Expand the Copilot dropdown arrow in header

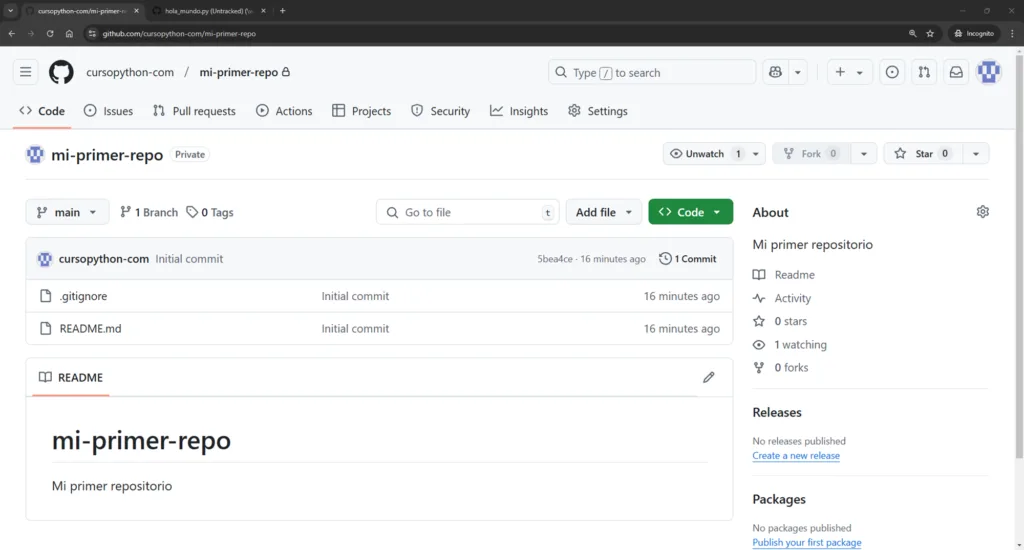(798, 72)
